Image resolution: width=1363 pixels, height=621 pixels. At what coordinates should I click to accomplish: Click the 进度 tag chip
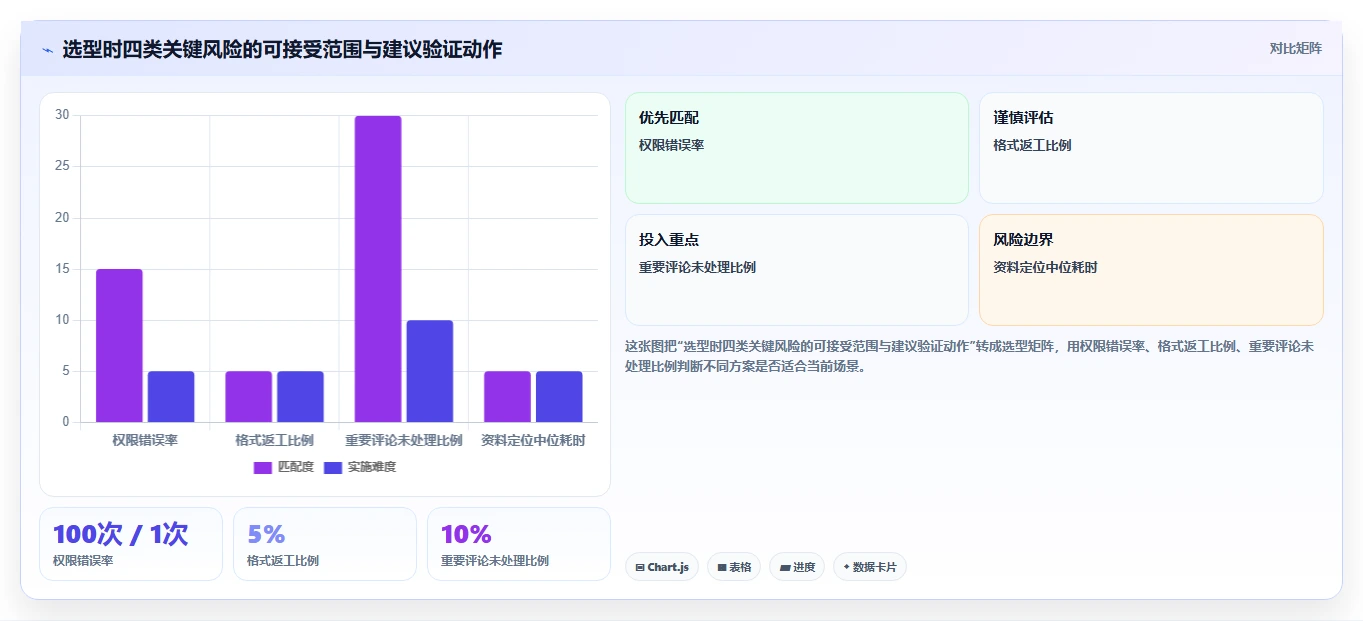pos(797,567)
